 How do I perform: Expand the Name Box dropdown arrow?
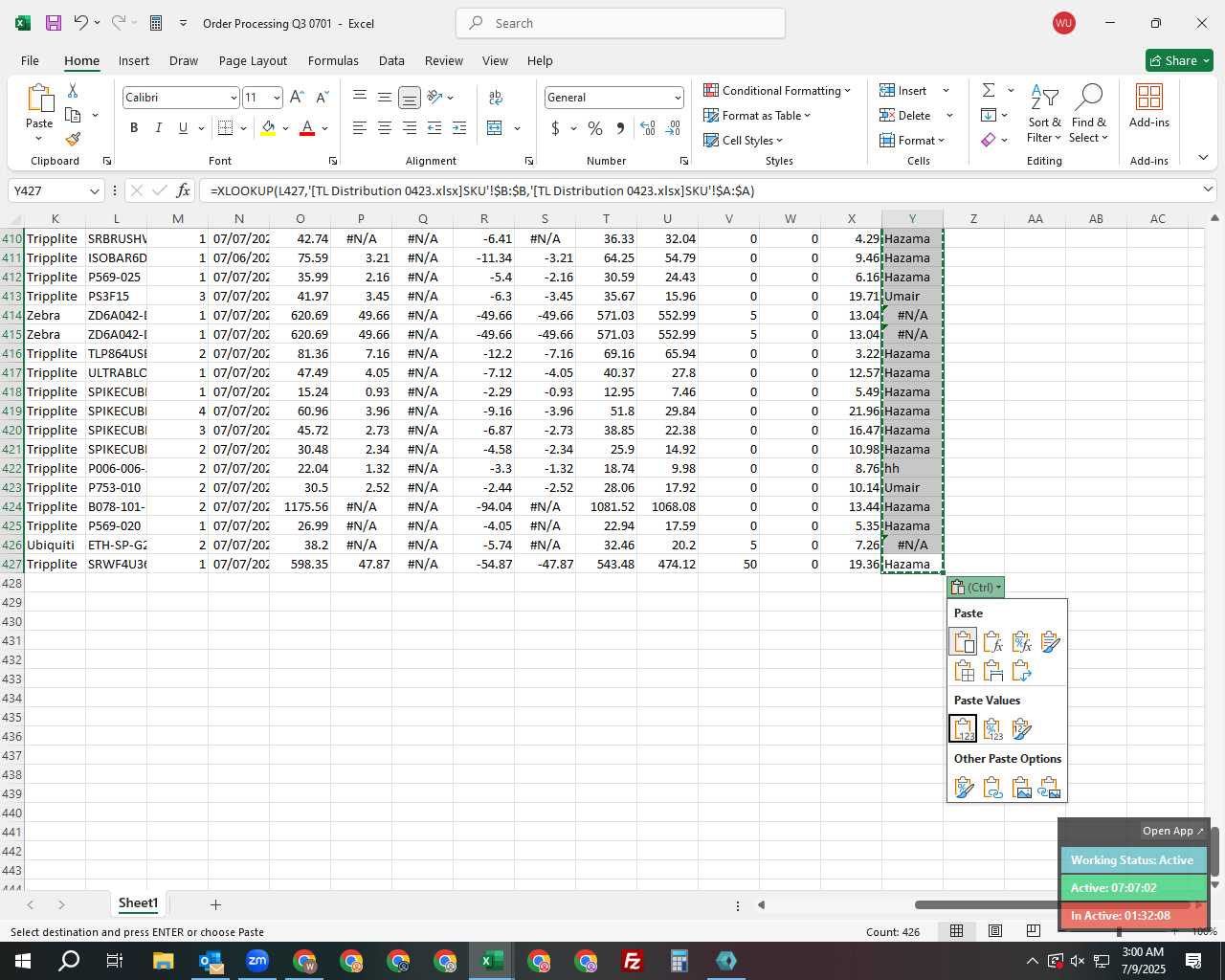tap(94, 190)
